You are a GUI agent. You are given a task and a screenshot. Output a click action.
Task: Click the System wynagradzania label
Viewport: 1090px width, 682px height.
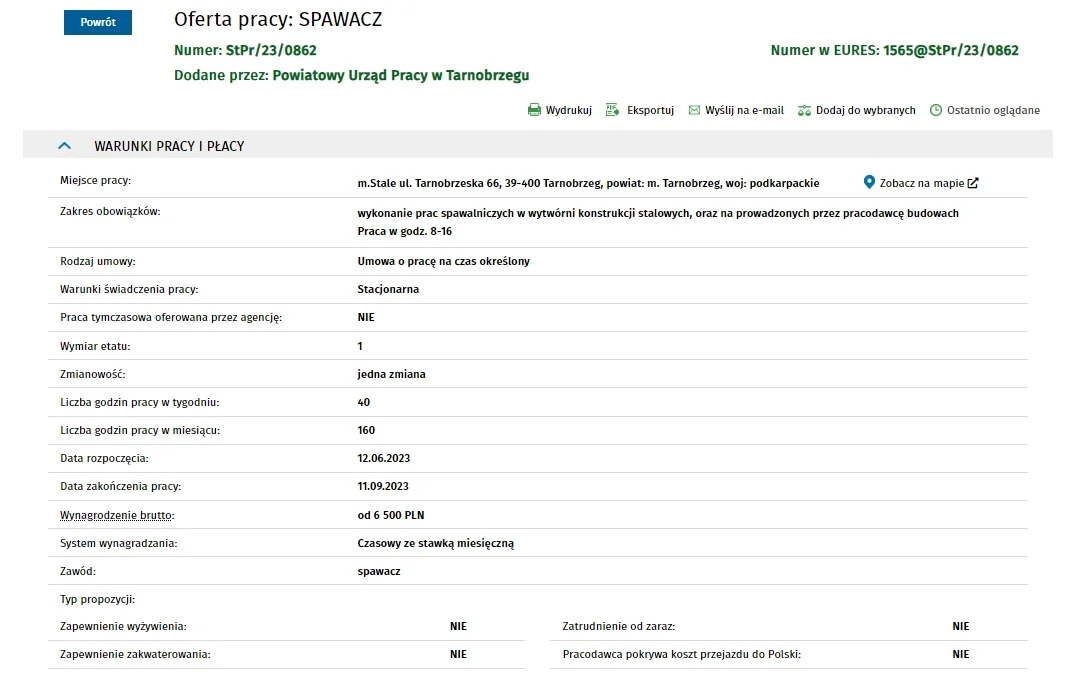tap(119, 543)
